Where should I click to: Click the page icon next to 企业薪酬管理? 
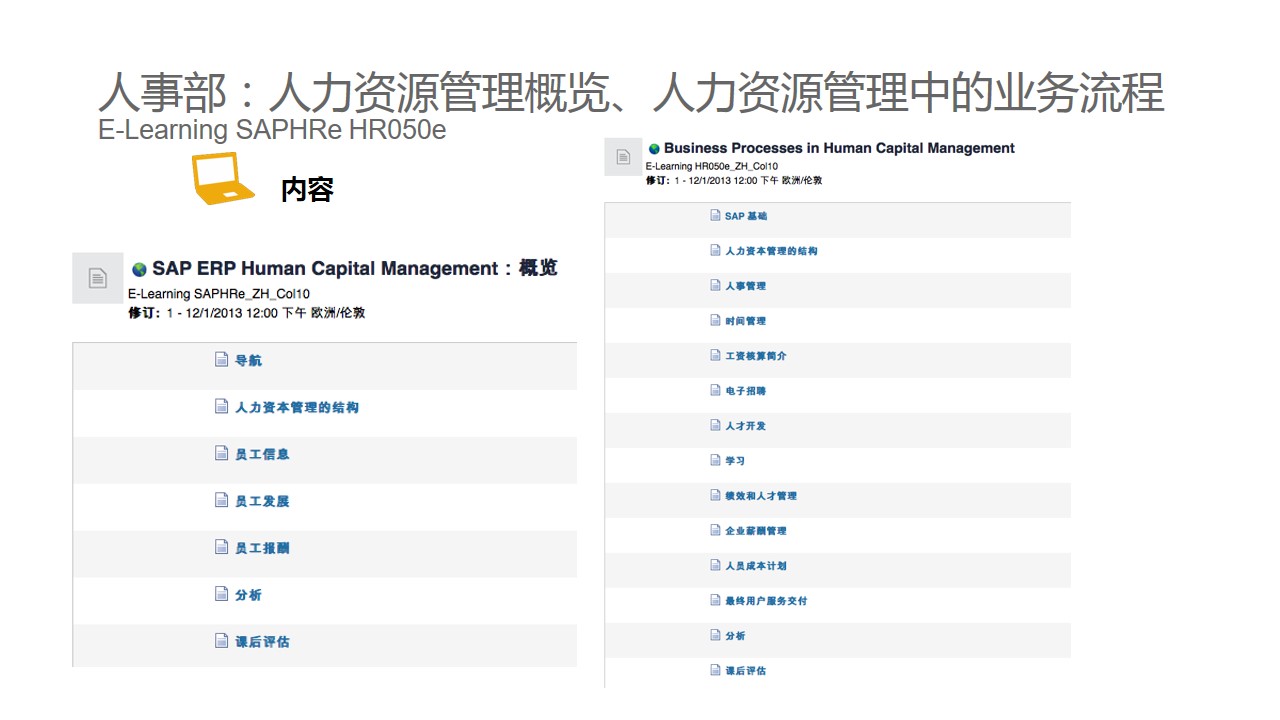pyautogui.click(x=715, y=530)
